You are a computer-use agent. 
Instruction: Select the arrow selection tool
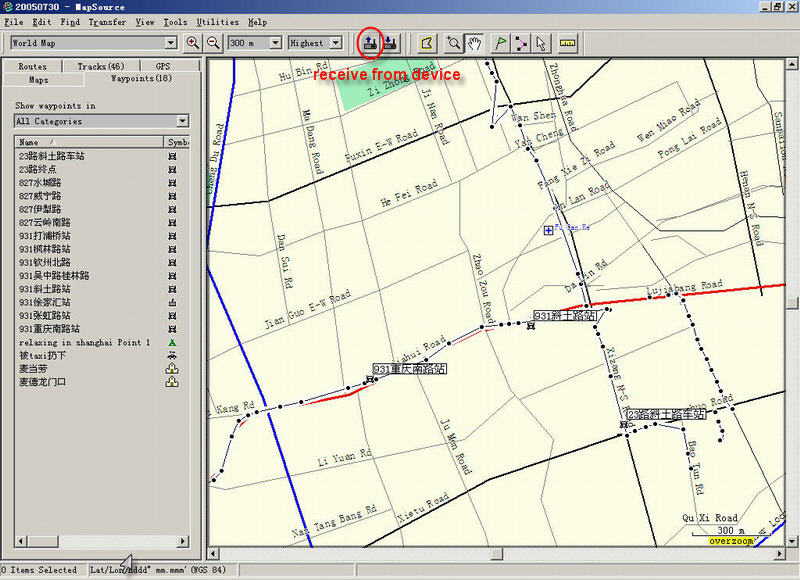tap(541, 43)
